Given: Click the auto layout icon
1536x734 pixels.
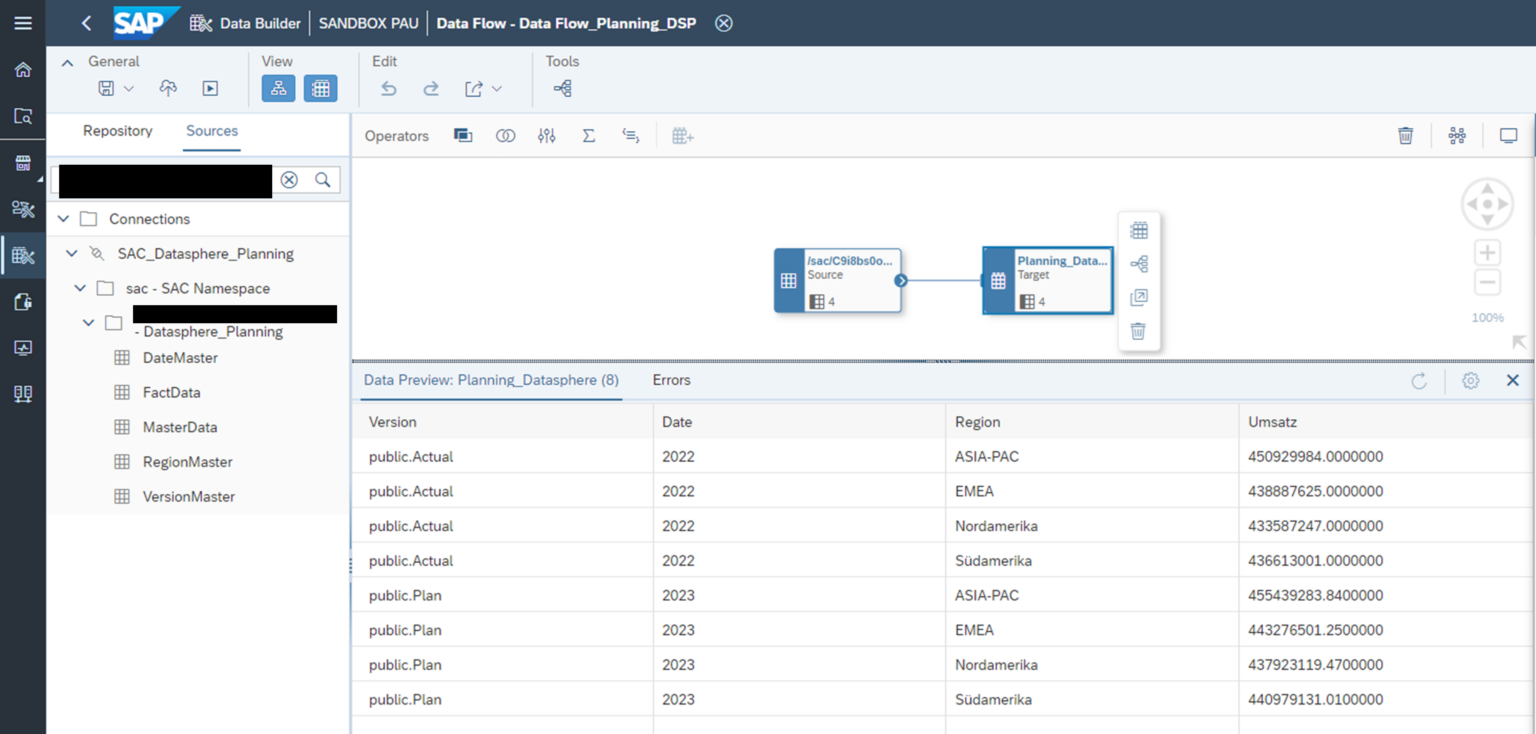Looking at the screenshot, I should [x=1457, y=136].
